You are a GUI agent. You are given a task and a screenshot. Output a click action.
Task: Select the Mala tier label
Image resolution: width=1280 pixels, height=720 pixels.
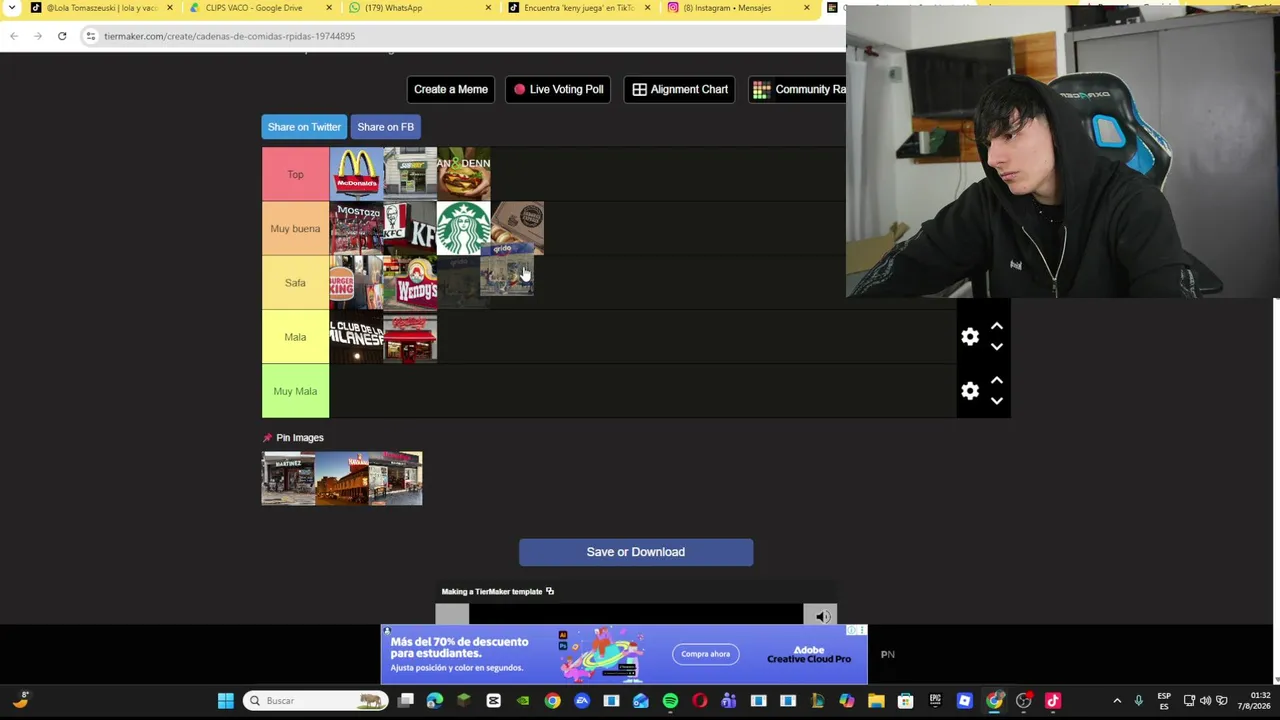(x=295, y=337)
